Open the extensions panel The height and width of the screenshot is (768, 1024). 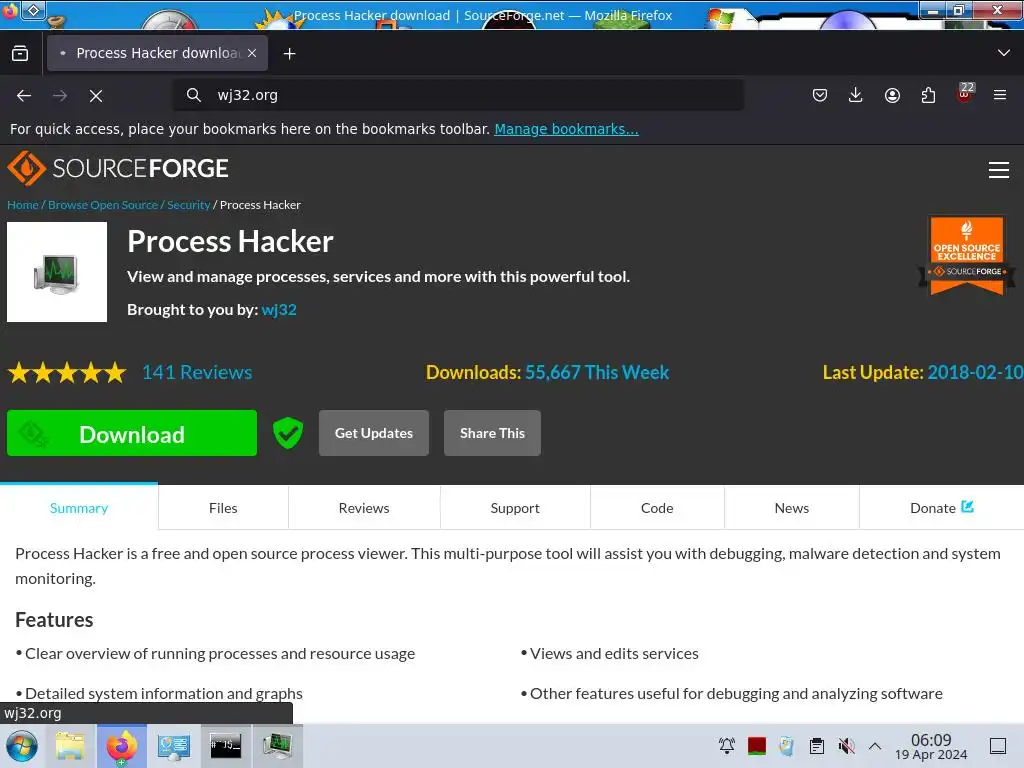(x=928, y=95)
